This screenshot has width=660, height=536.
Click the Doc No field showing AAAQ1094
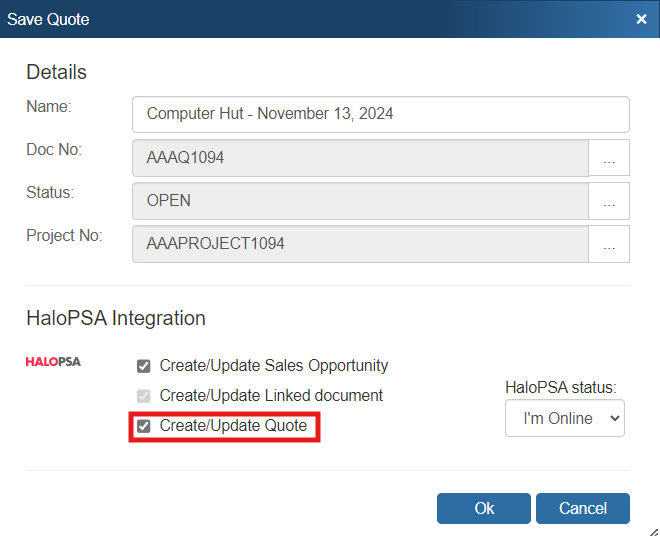pyautogui.click(x=360, y=158)
